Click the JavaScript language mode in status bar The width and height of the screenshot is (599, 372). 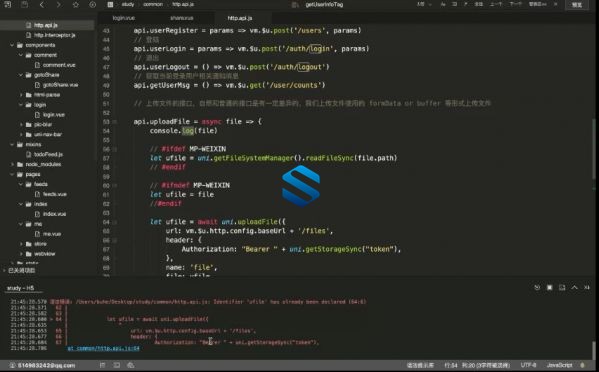[x=559, y=365]
